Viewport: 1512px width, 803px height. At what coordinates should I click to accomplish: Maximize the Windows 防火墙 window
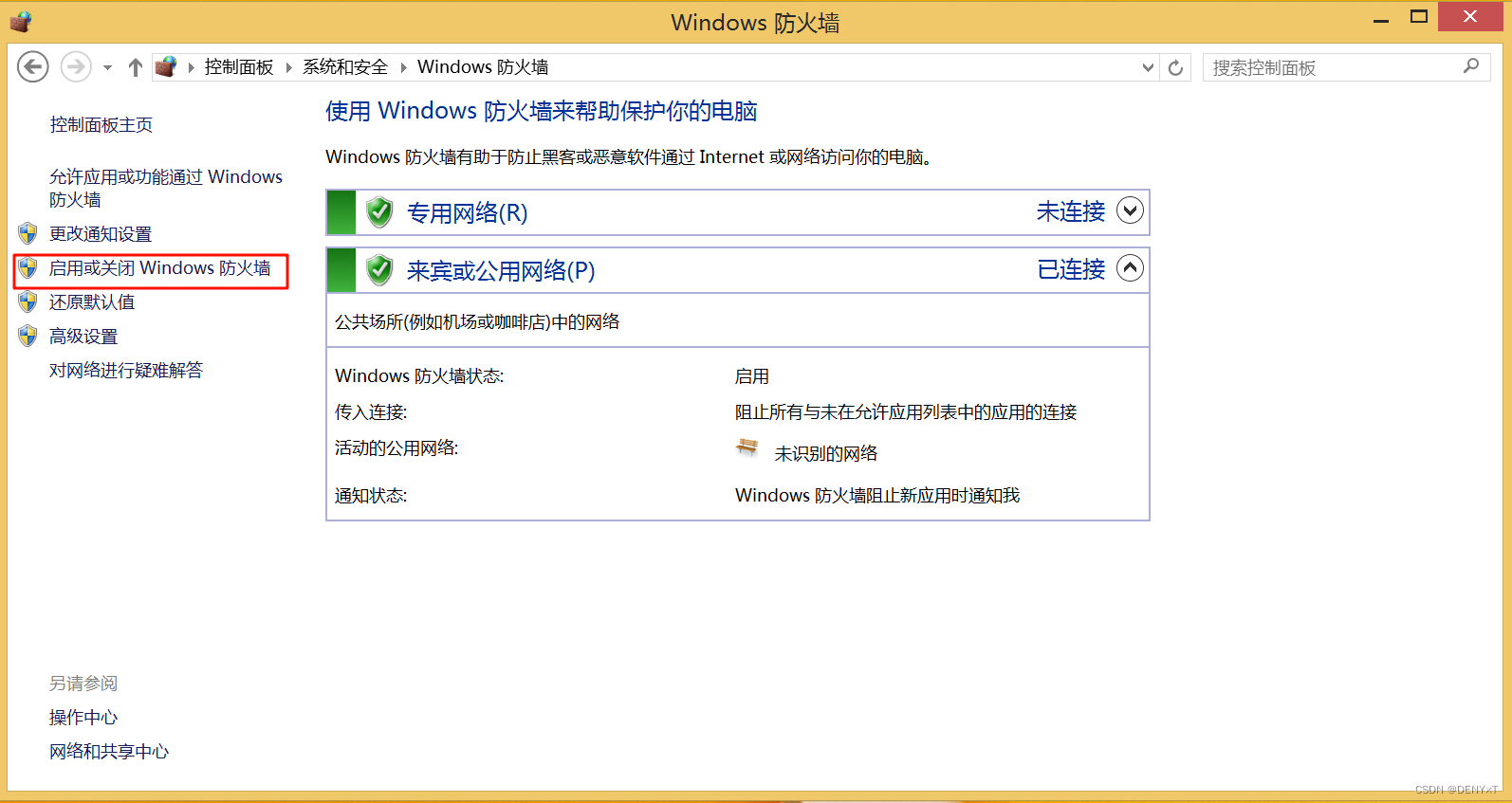[x=1419, y=17]
